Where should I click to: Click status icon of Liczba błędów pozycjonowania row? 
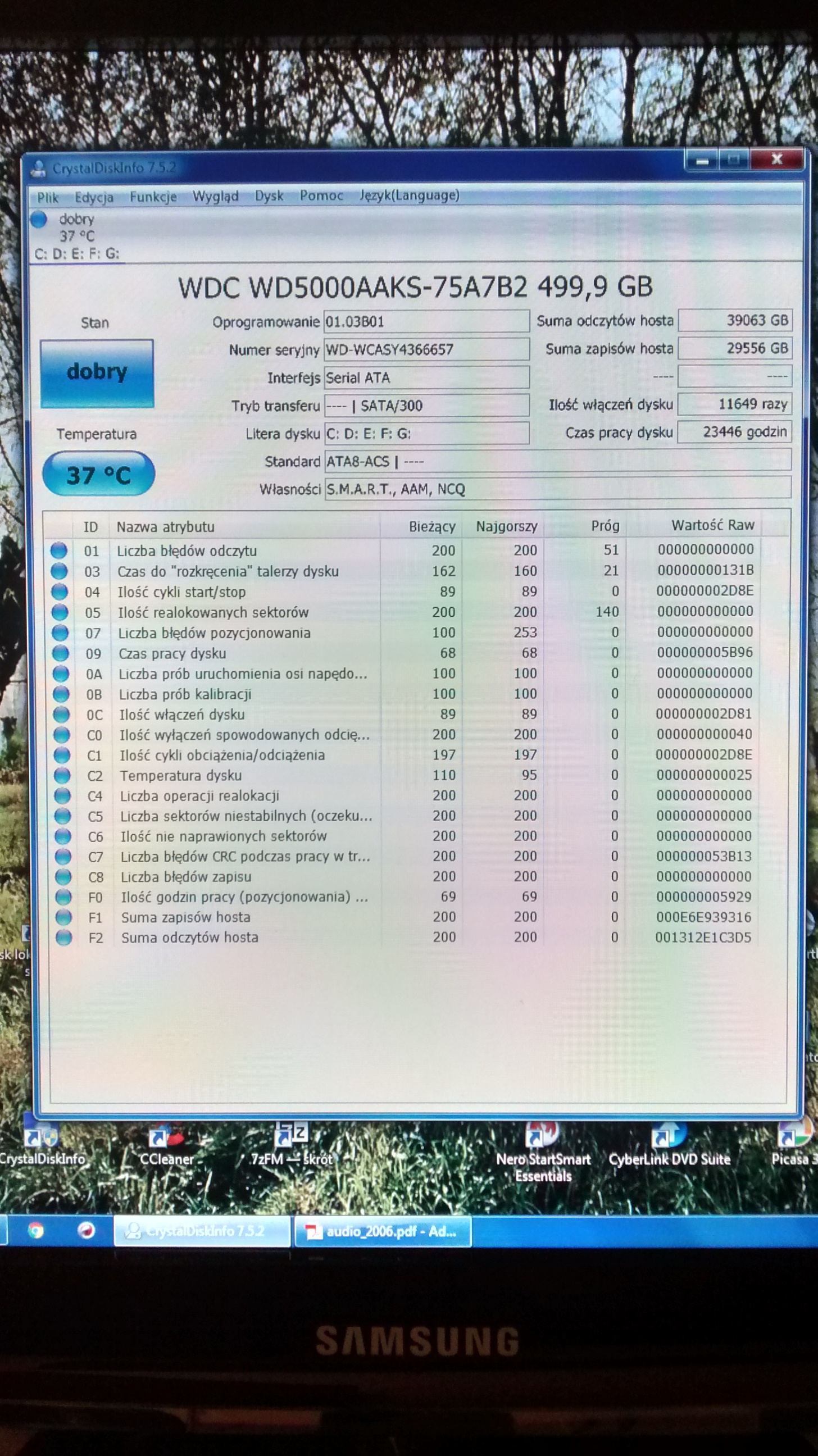(60, 633)
